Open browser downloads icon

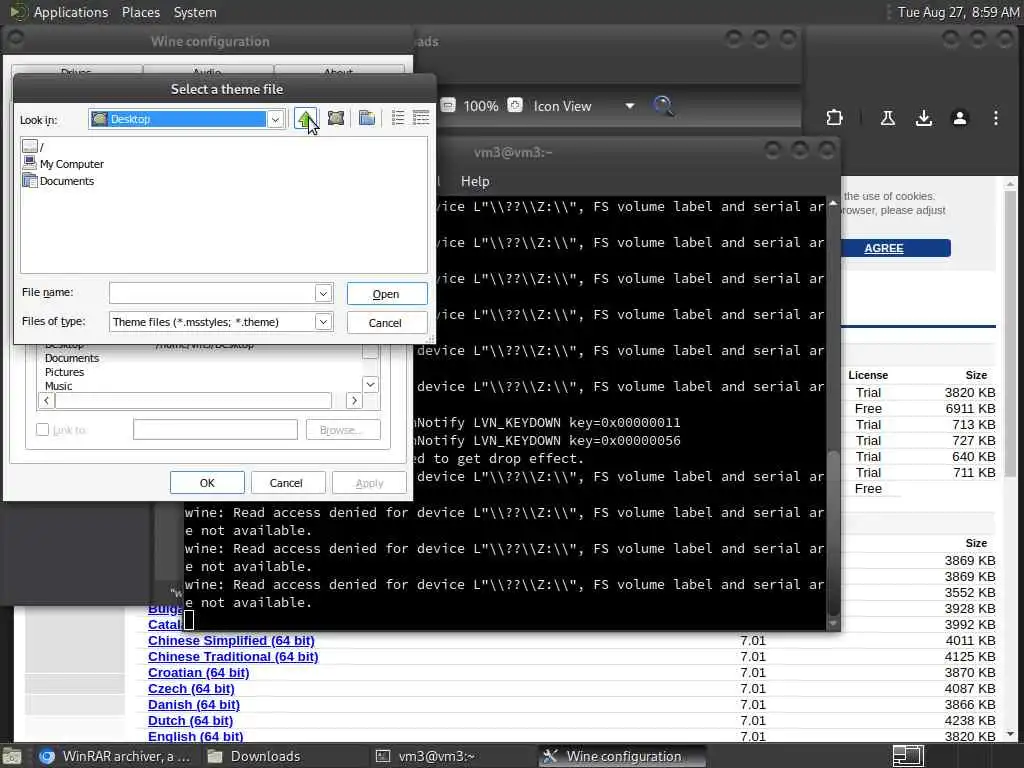click(923, 118)
